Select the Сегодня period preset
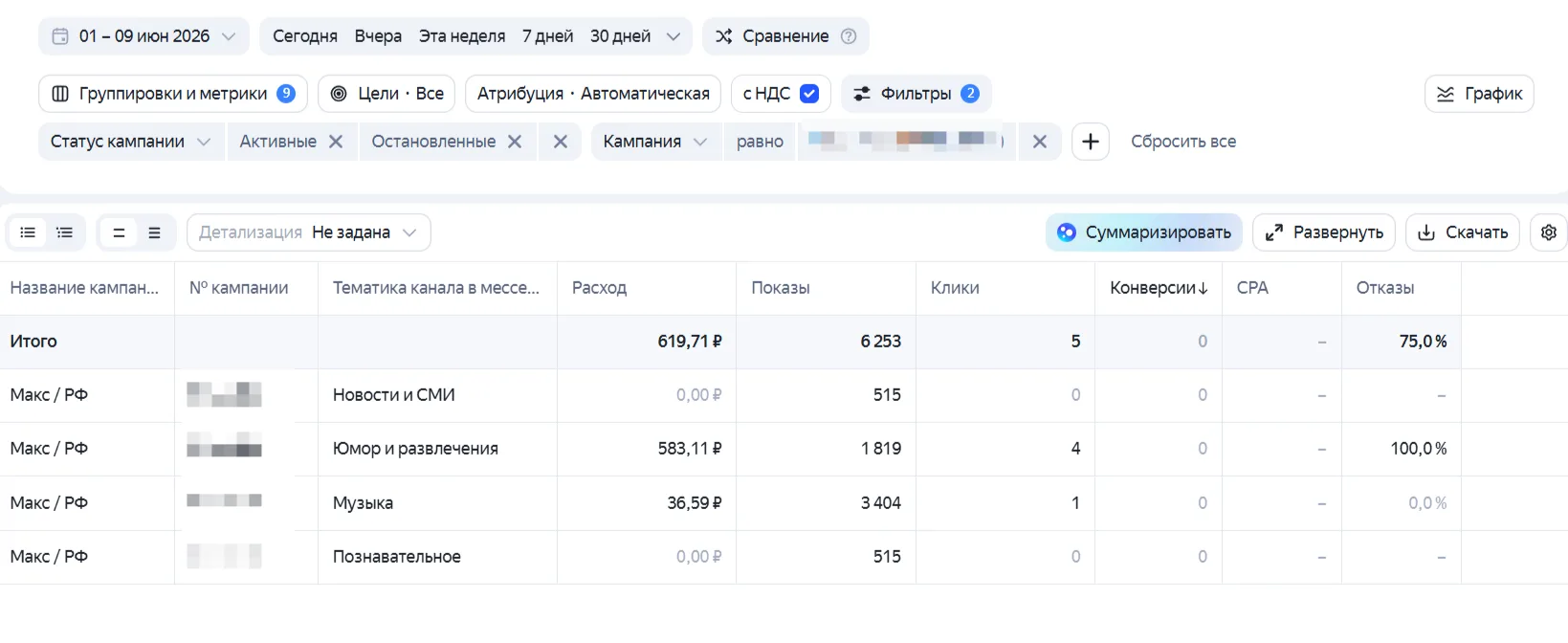 305,36
